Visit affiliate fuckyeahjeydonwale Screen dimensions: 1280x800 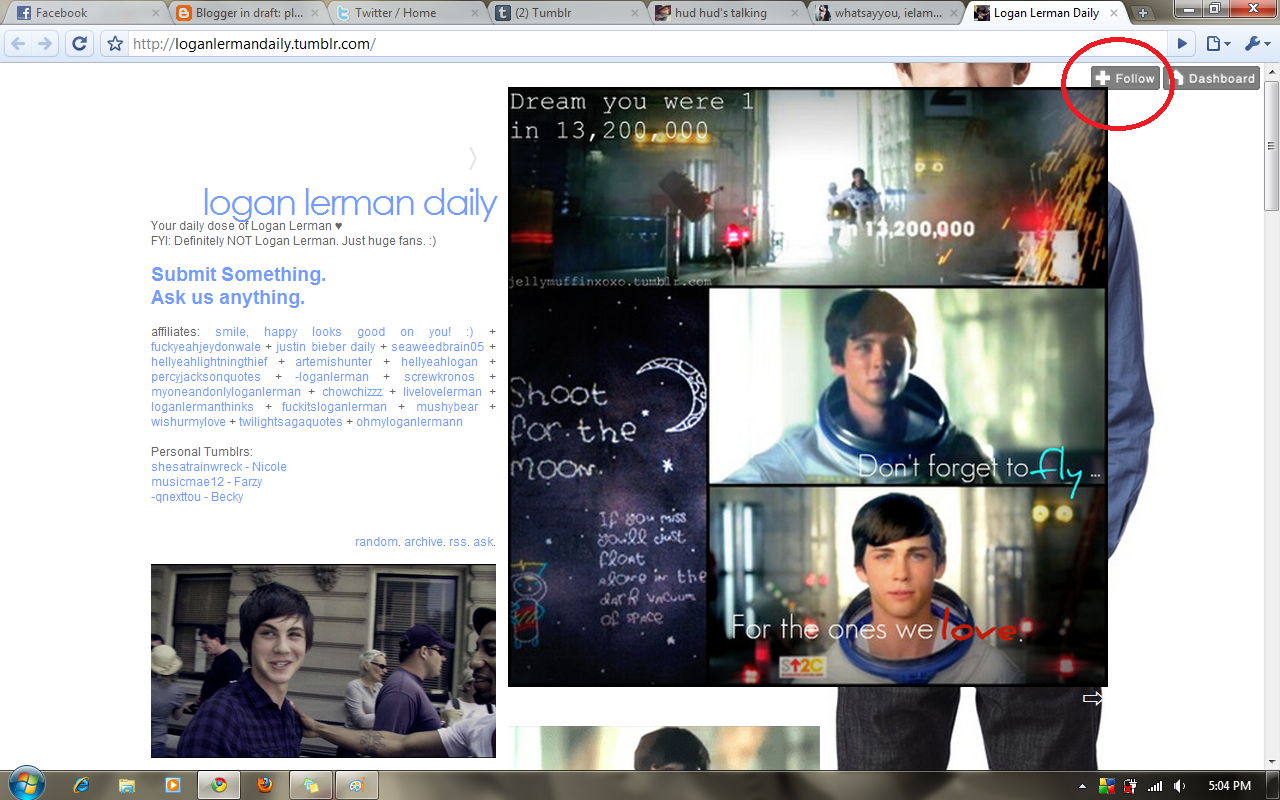tap(206, 347)
